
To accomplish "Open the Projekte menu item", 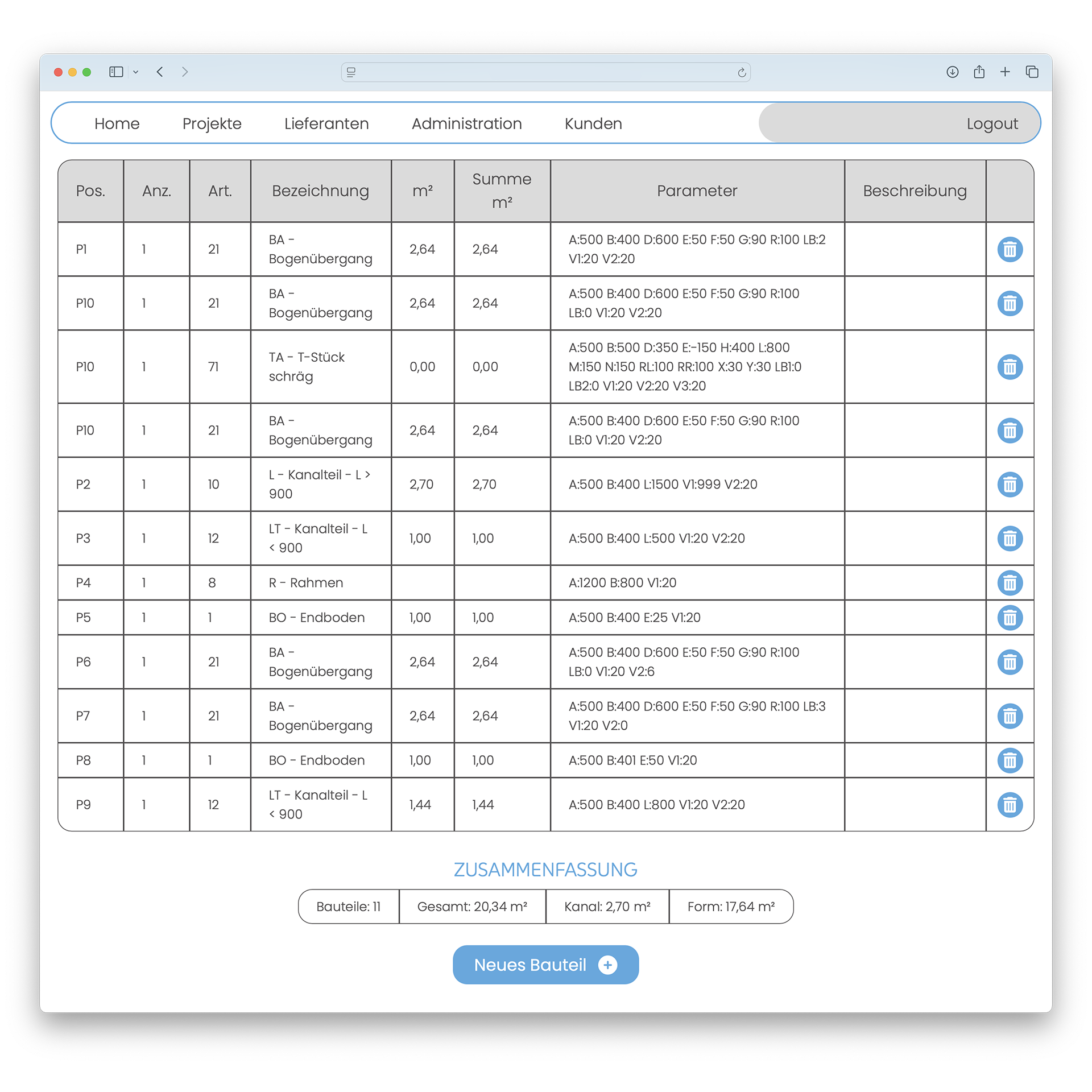I will [212, 123].
